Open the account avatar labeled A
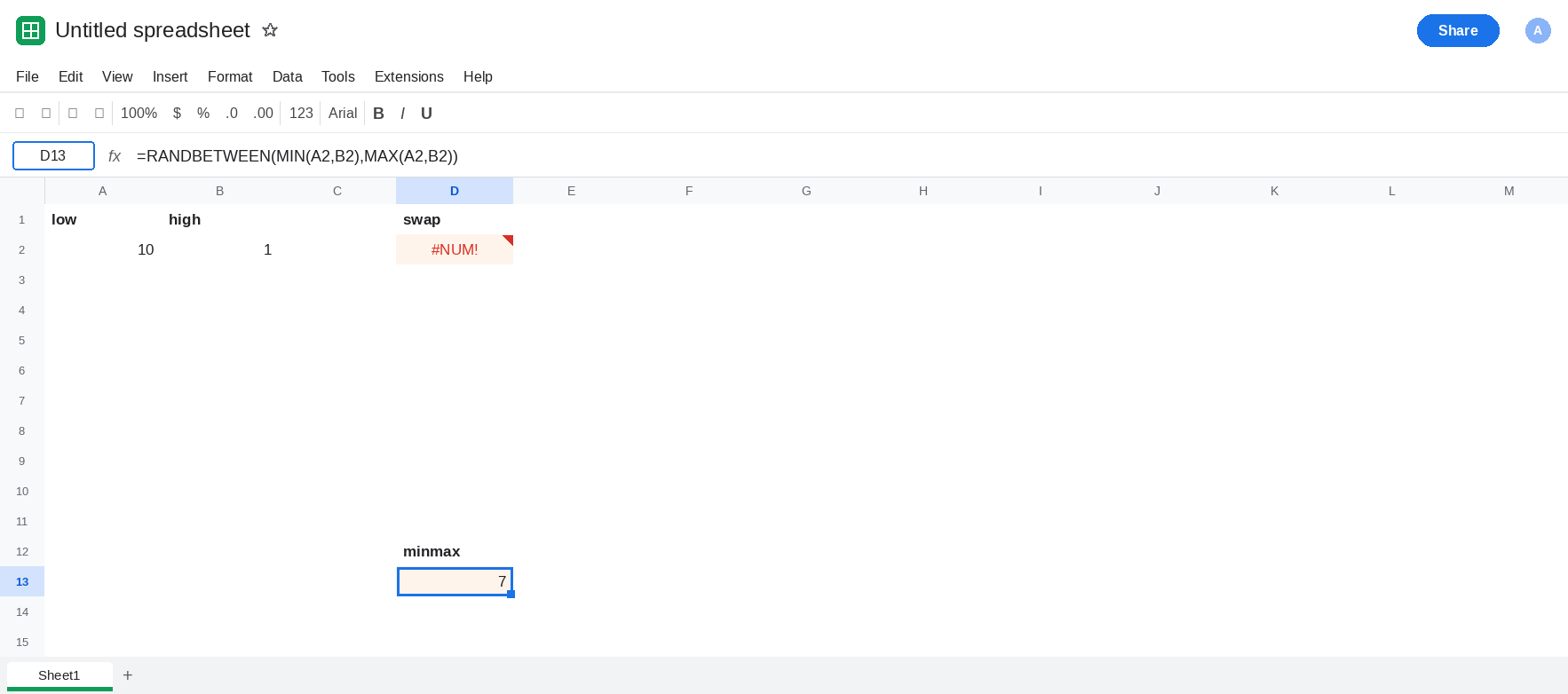Viewport: 1568px width, 694px height. coord(1538,30)
